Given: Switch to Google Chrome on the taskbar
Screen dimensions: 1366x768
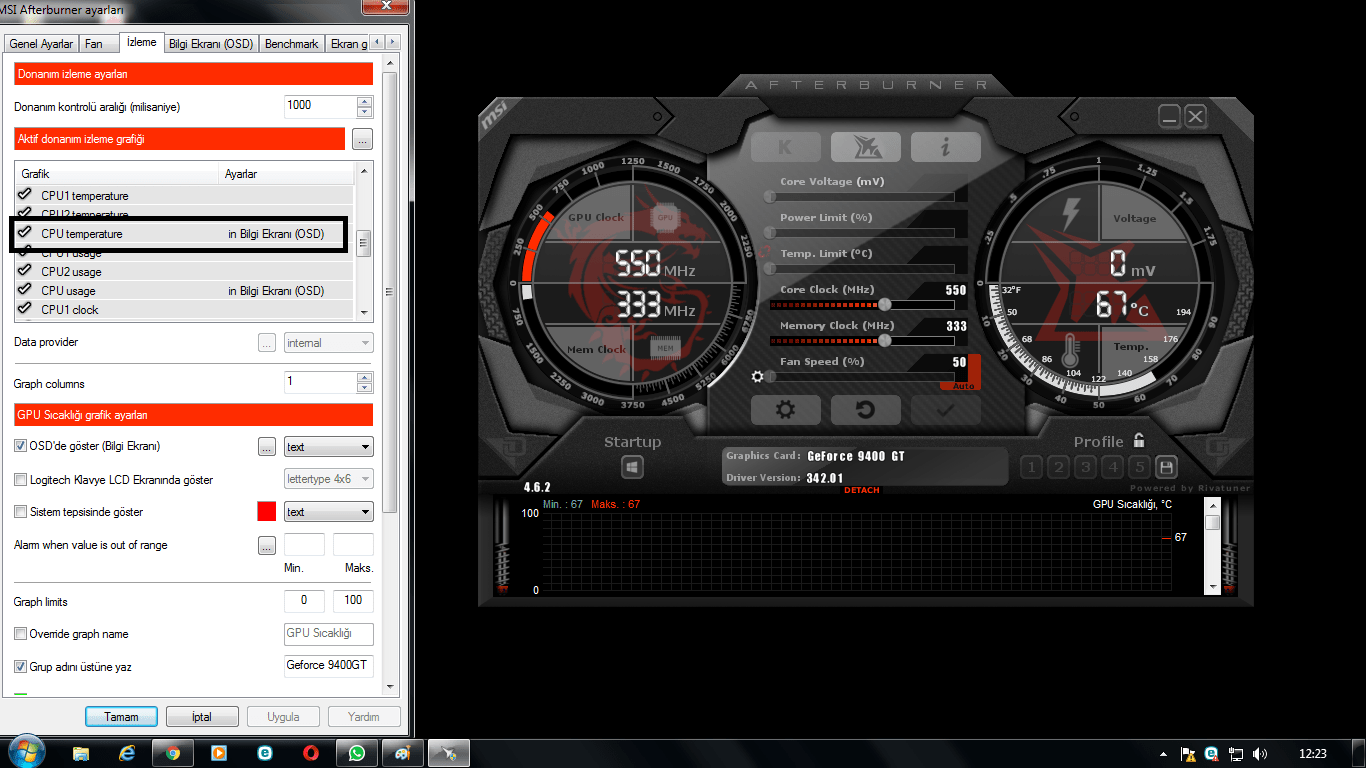Looking at the screenshot, I should [173, 753].
